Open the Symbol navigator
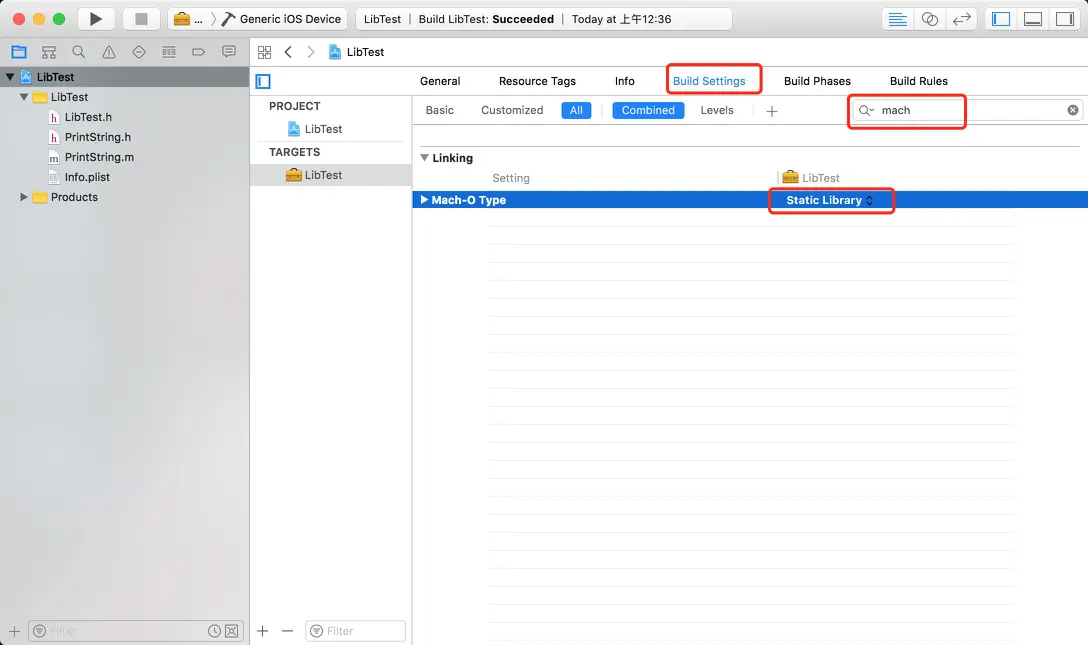 tap(49, 52)
